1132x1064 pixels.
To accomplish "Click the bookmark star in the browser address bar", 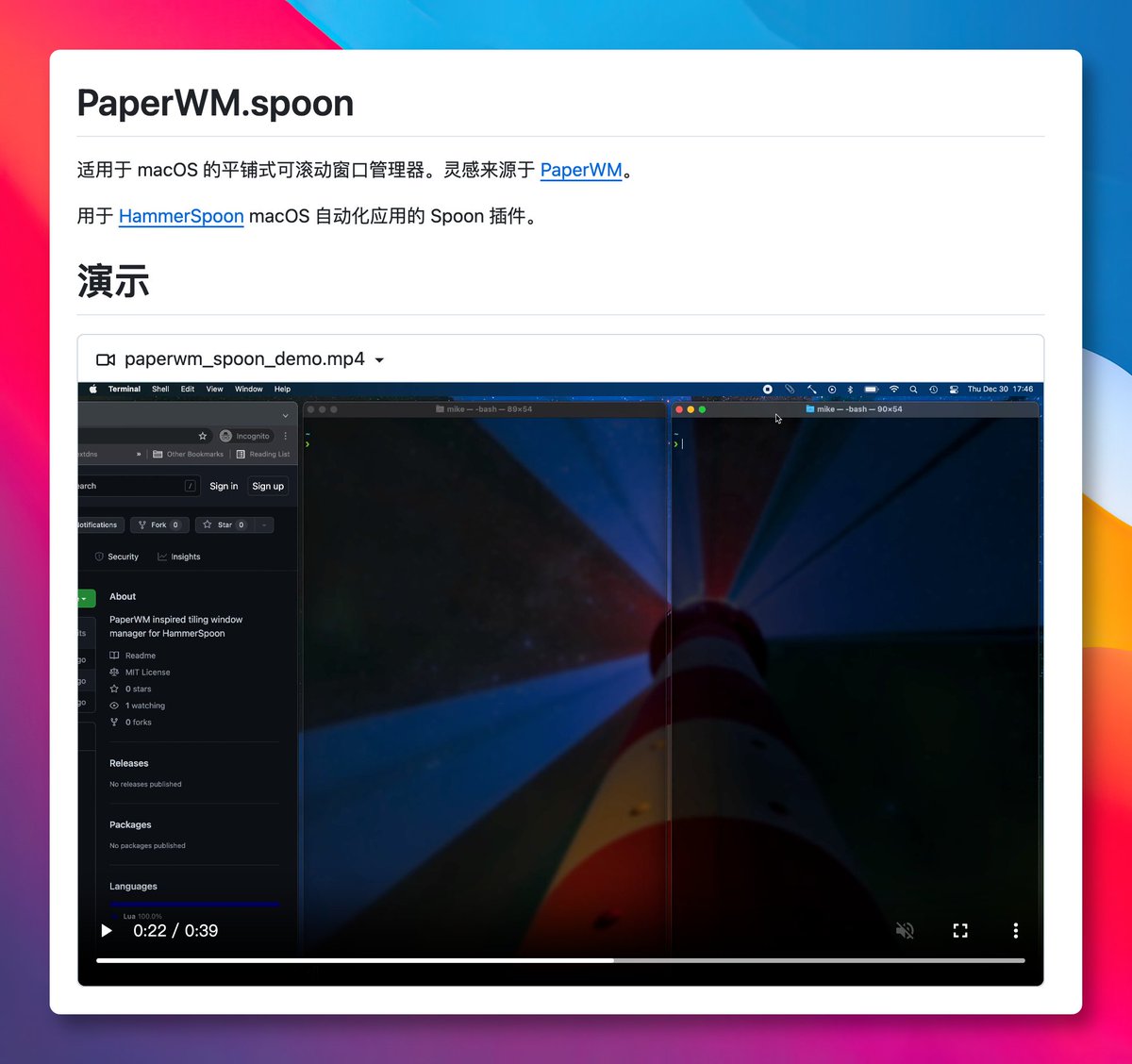I will tap(202, 436).
